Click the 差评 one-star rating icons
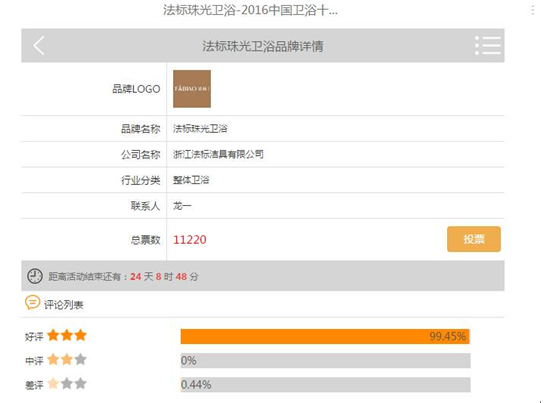 pyautogui.click(x=67, y=384)
